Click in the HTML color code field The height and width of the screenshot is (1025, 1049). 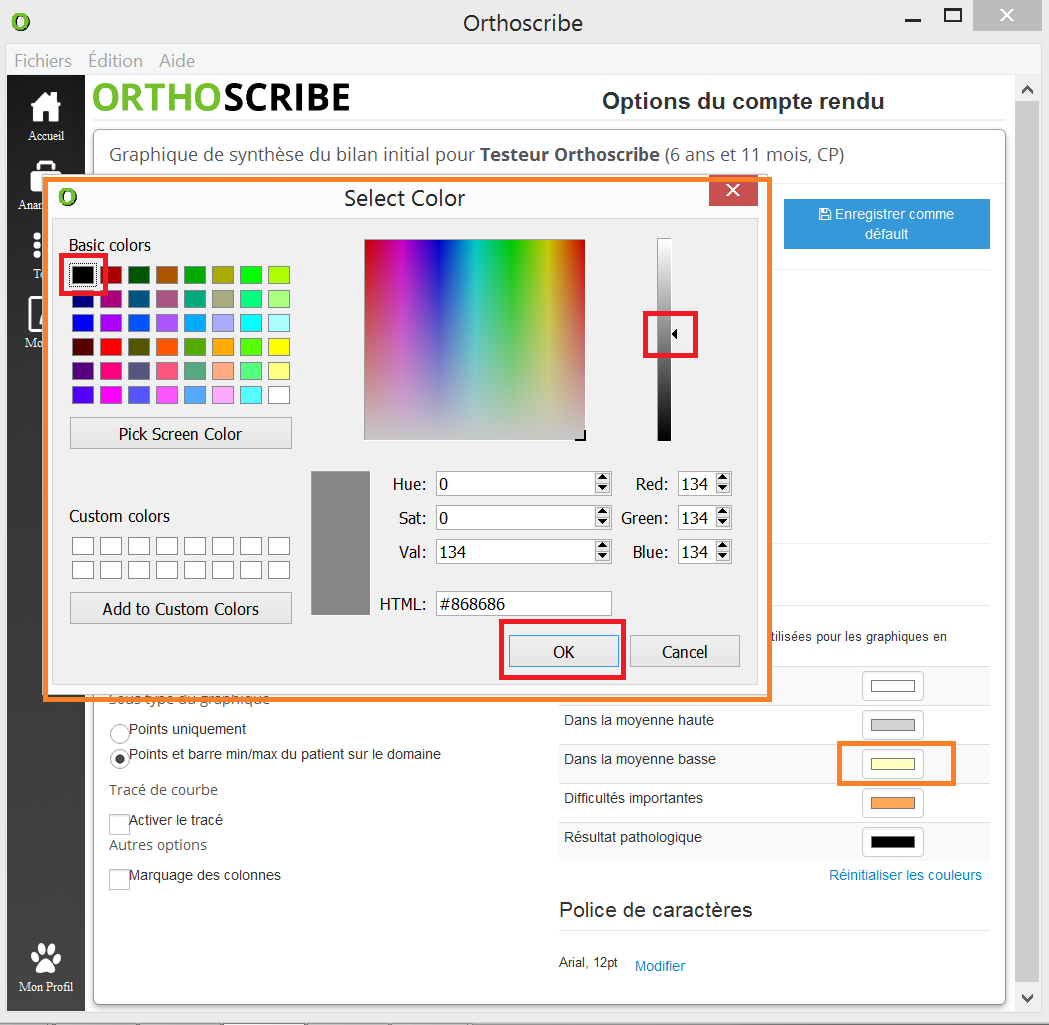click(523, 604)
